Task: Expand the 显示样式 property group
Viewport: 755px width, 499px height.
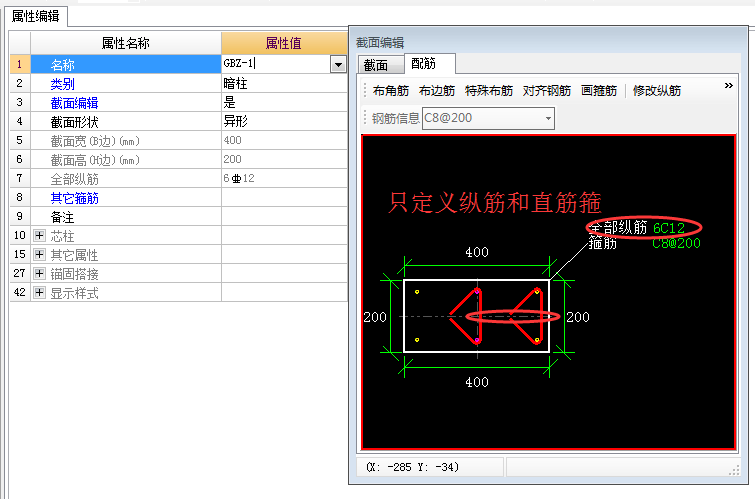Action: point(39,292)
